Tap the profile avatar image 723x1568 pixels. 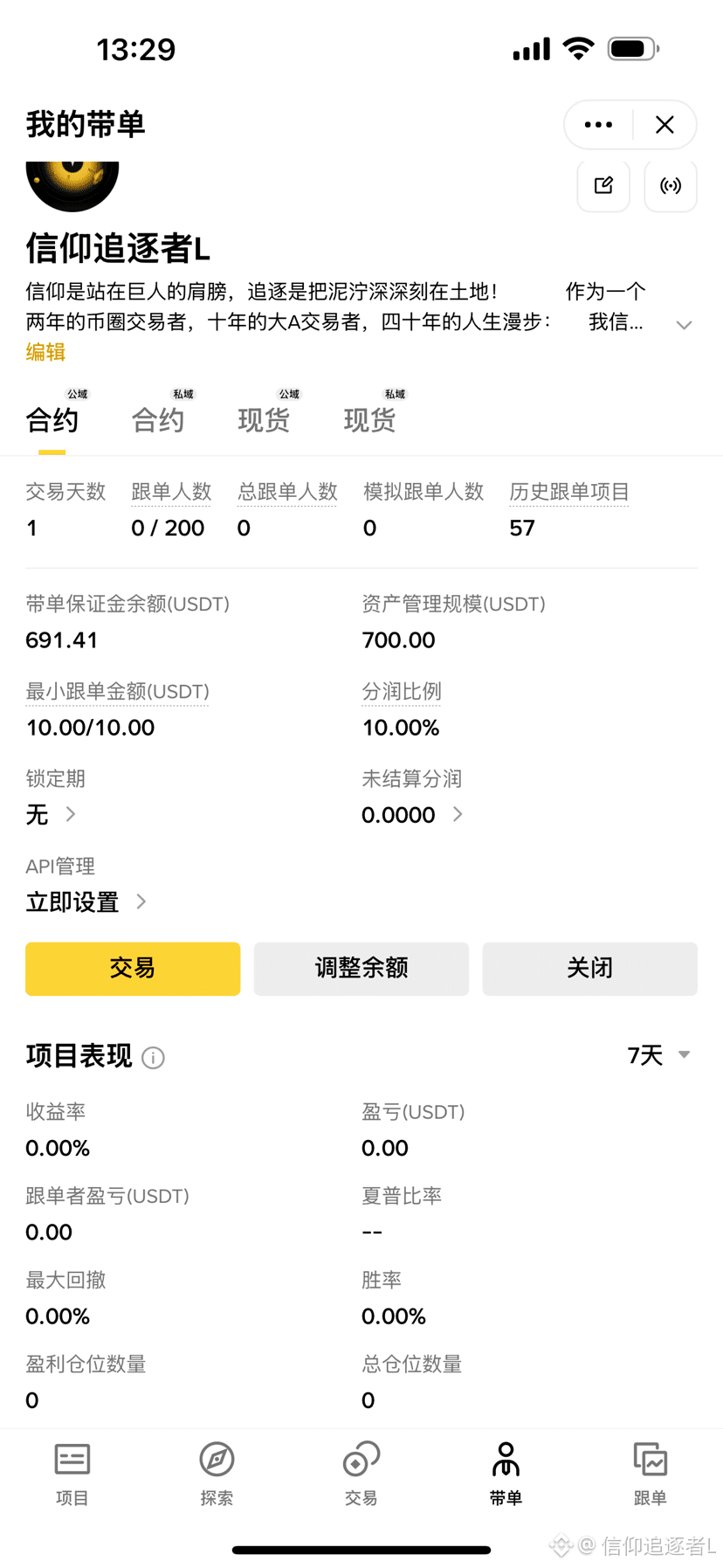click(x=72, y=185)
